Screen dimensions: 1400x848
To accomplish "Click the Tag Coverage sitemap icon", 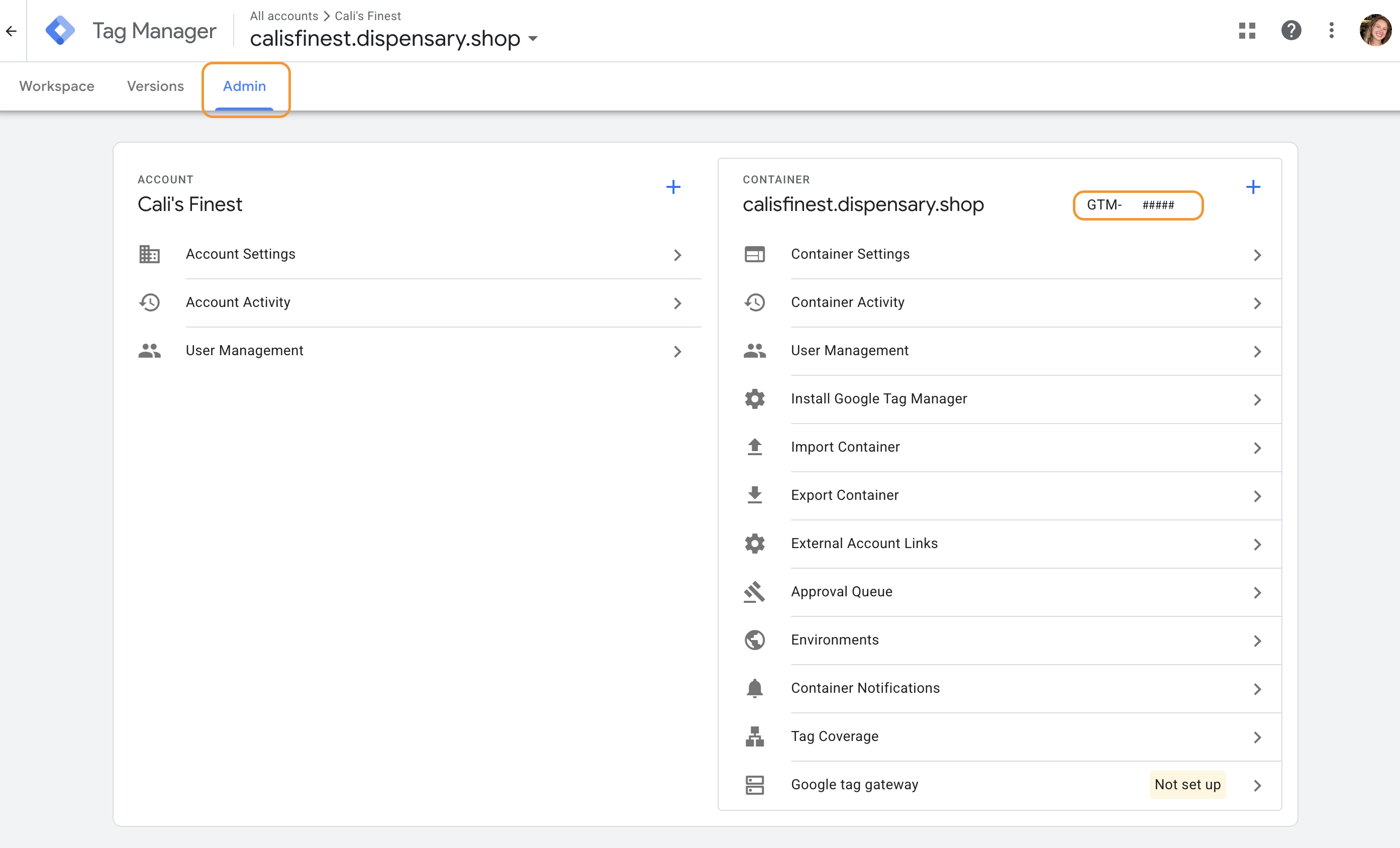I will [755, 736].
